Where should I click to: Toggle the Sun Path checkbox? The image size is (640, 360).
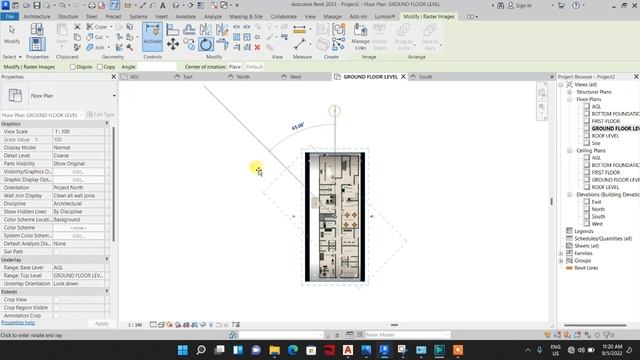coord(57,252)
